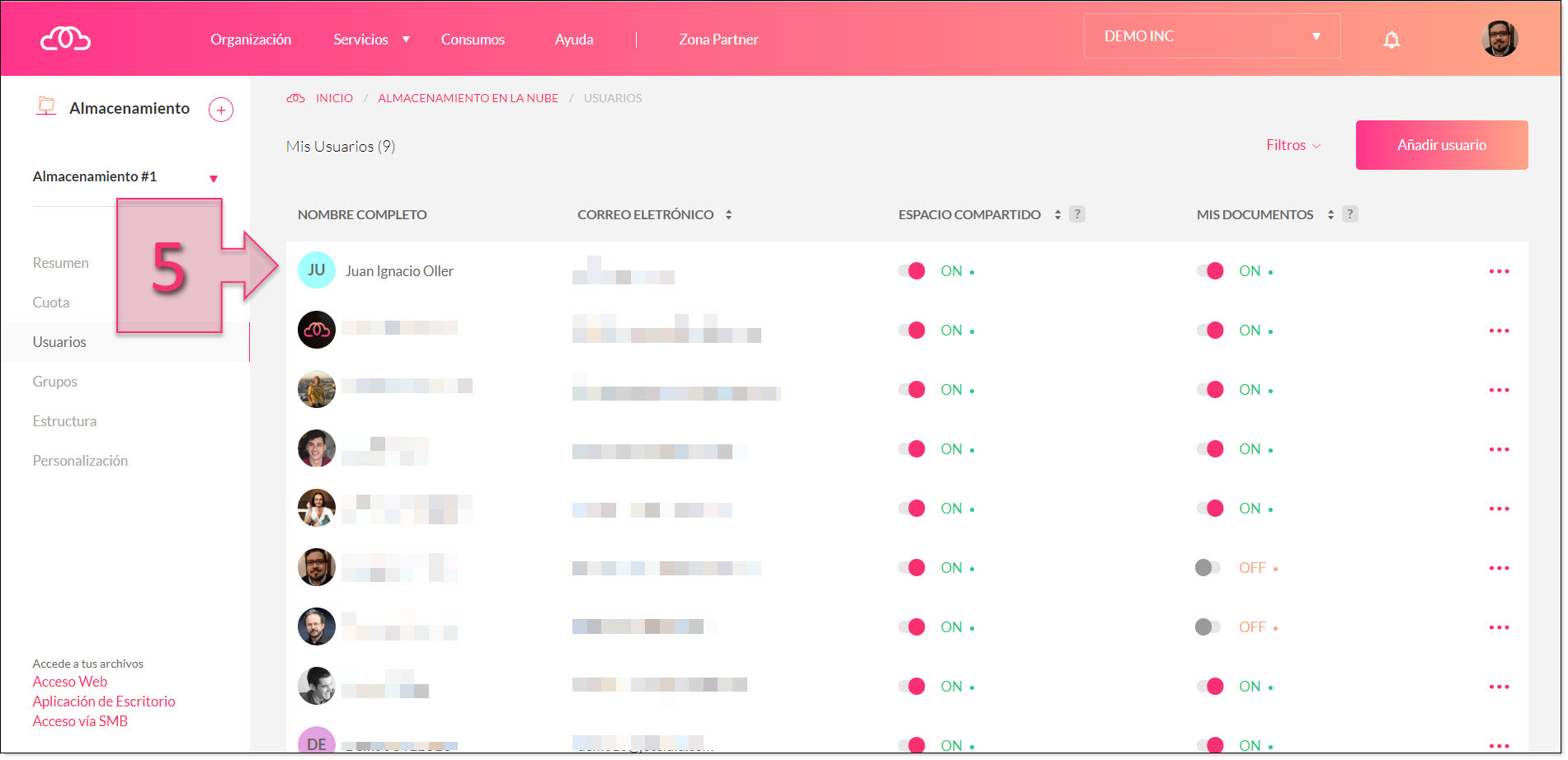
Task: Open the notifications bell
Action: [x=1391, y=40]
